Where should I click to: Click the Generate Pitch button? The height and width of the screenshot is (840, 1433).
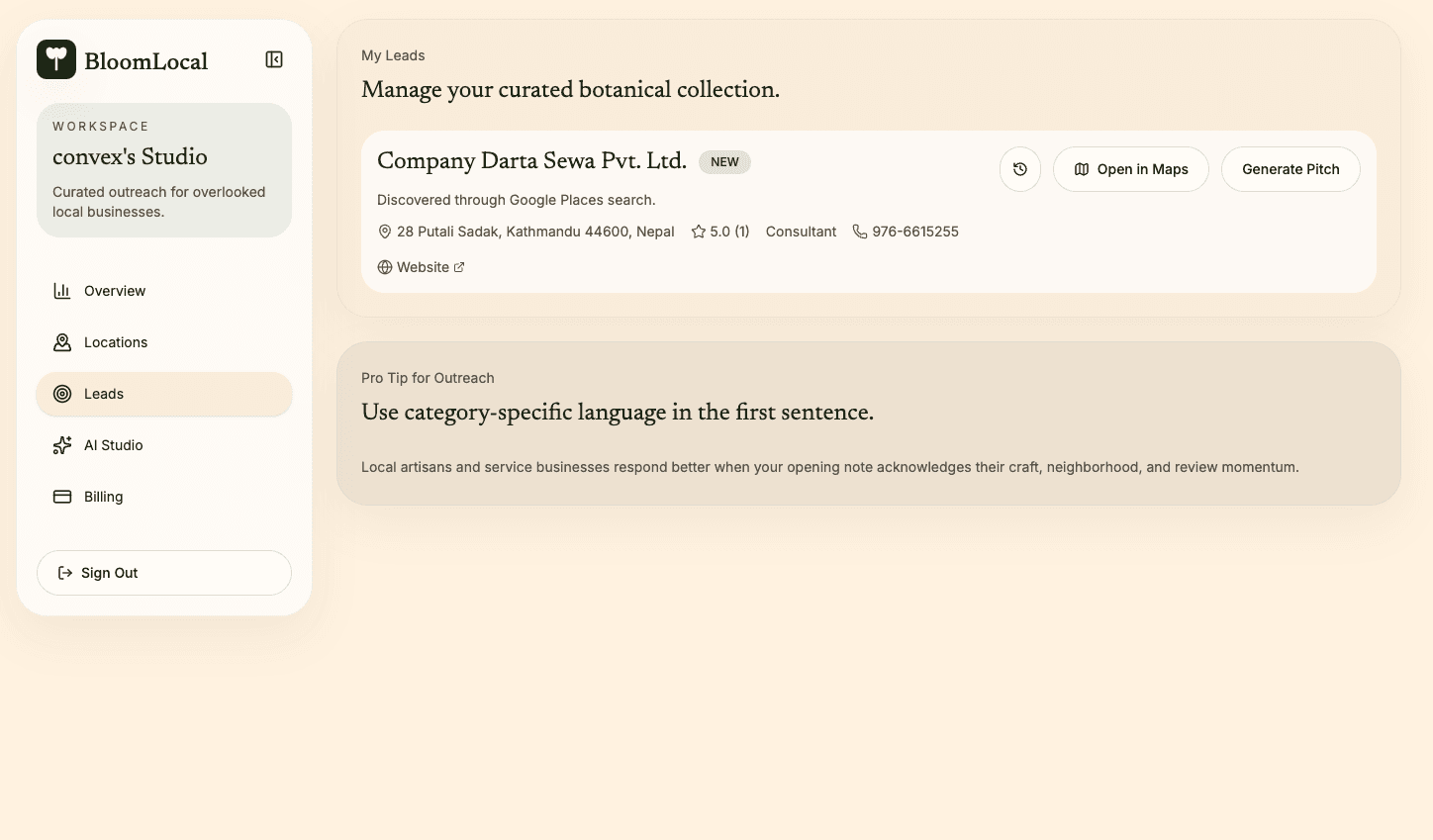click(x=1290, y=168)
